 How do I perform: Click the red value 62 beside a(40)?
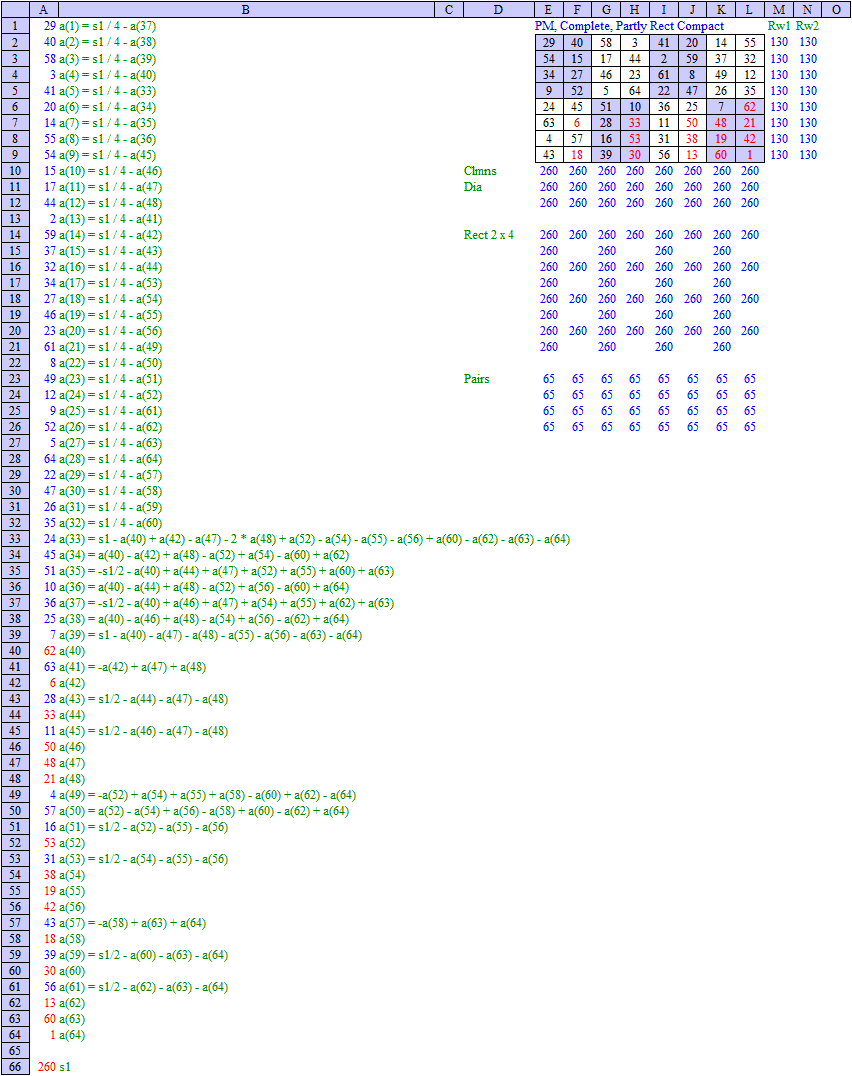[x=50, y=651]
